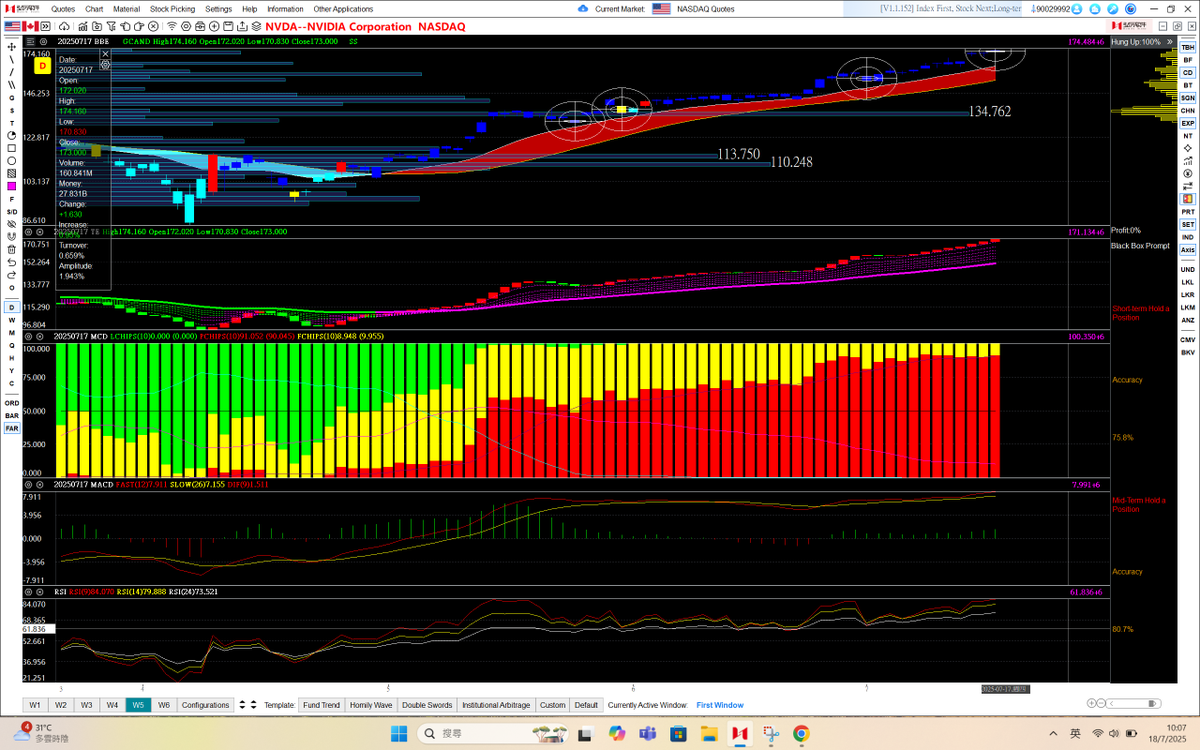This screenshot has width=1200, height=750.
Task: Click the share/export toolbar icon
Action: pos(242,26)
